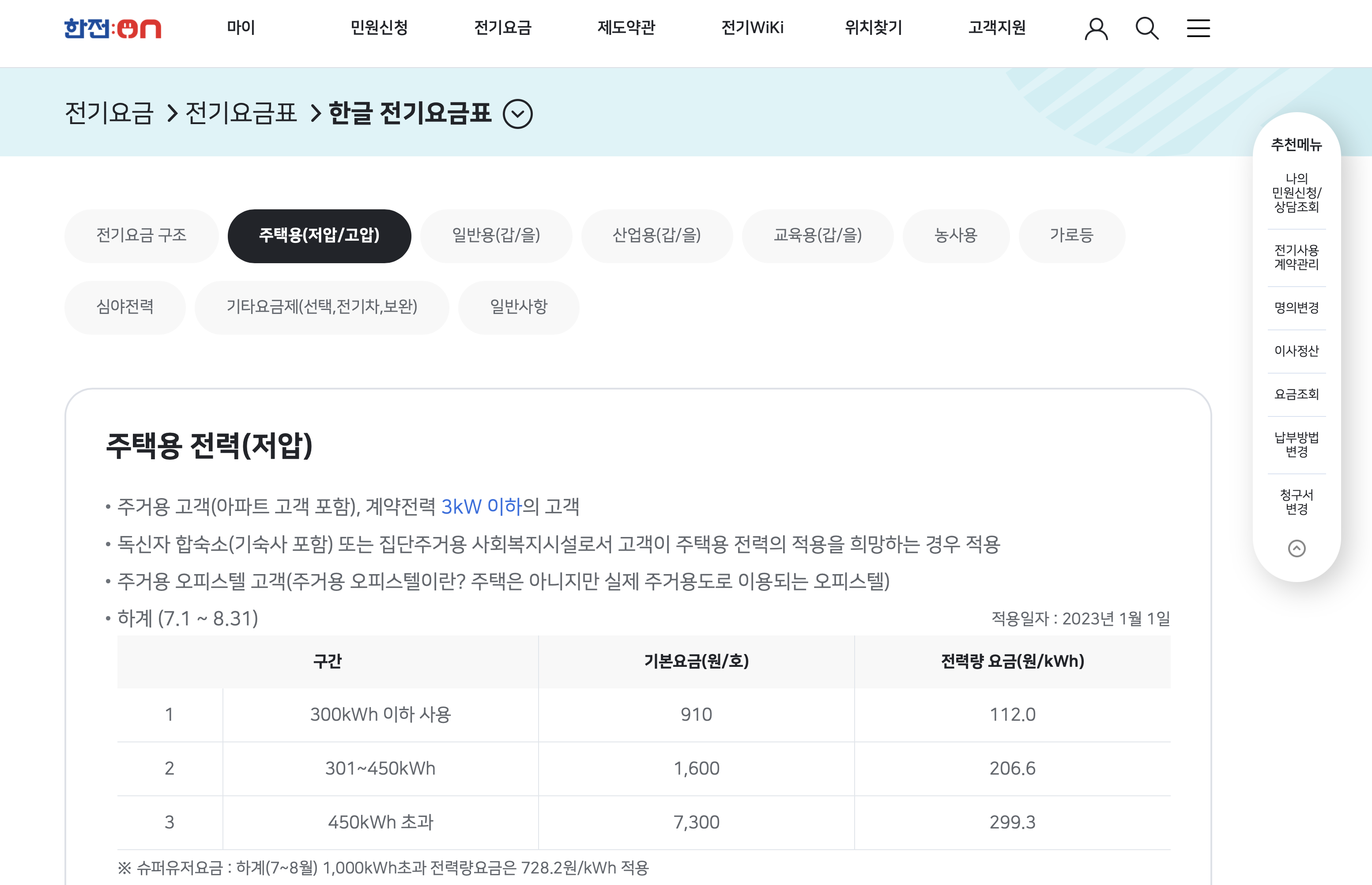Open 나의 민원신청/상담조회 shortcut
The width and height of the screenshot is (1372, 885).
(x=1296, y=193)
